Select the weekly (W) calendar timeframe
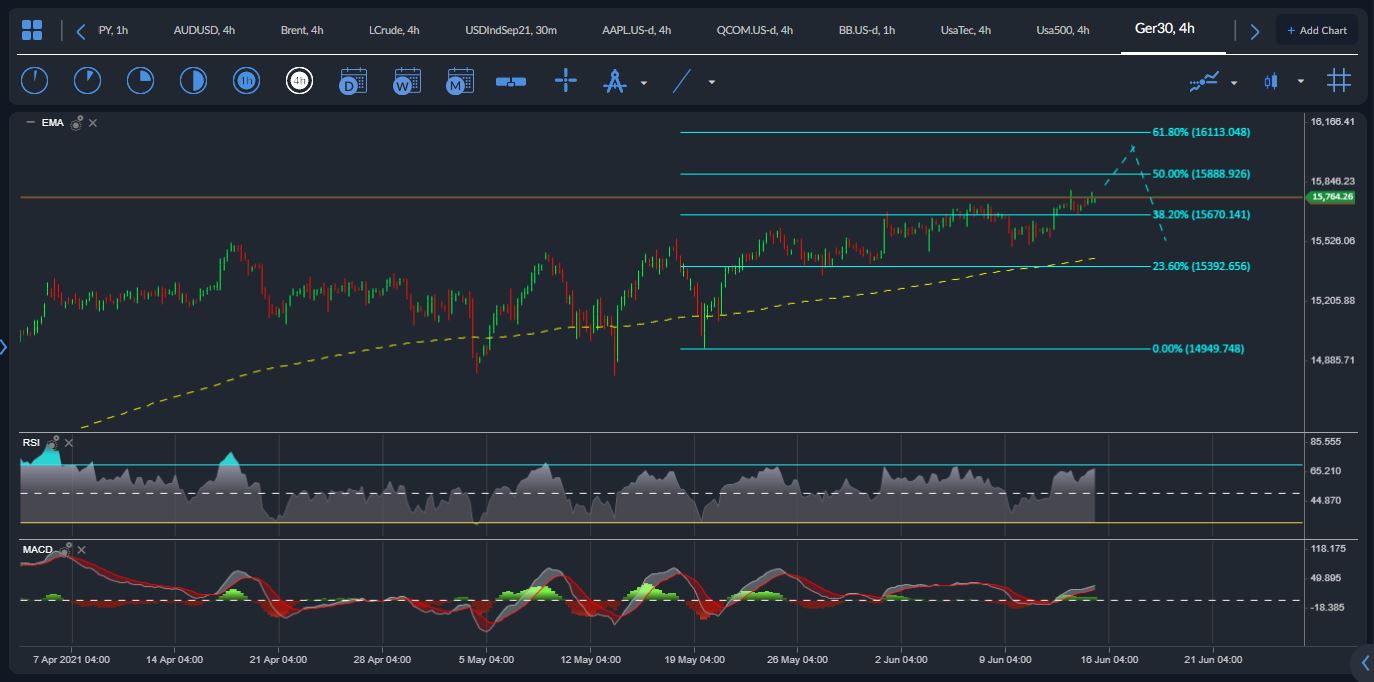Image resolution: width=1374 pixels, height=682 pixels. click(x=406, y=81)
